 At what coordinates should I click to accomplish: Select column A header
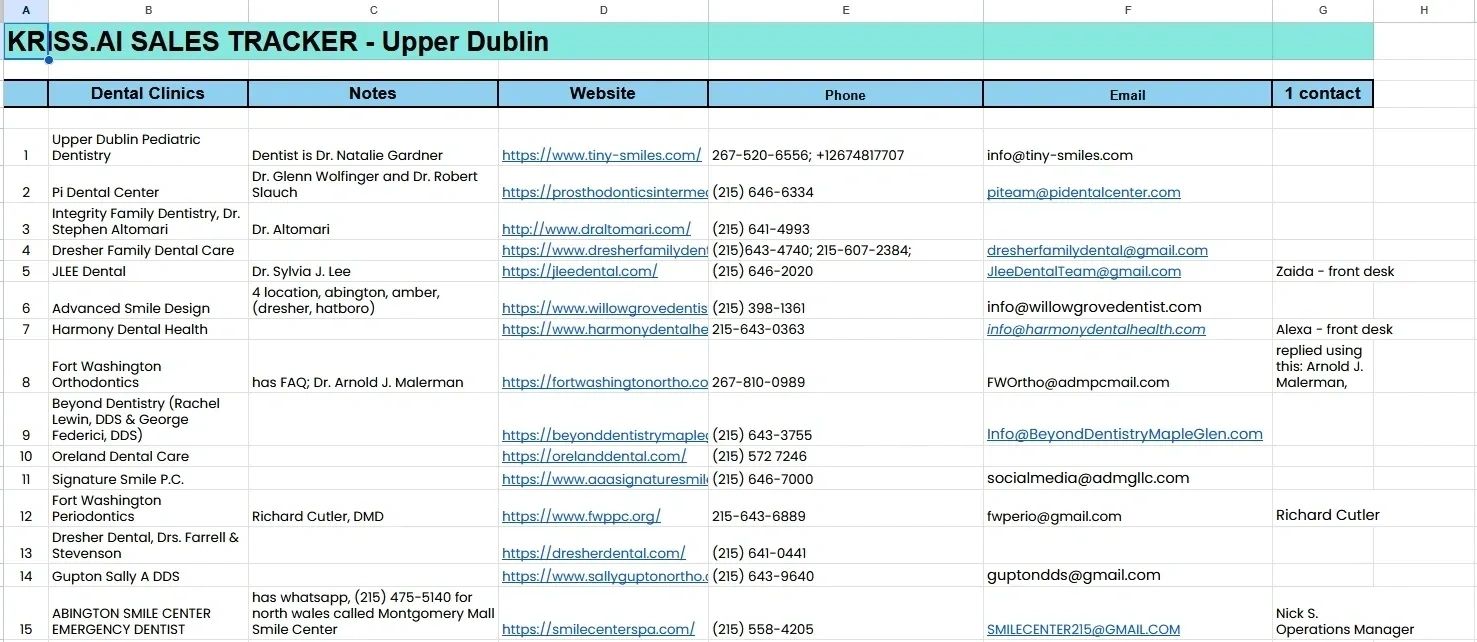coord(26,10)
